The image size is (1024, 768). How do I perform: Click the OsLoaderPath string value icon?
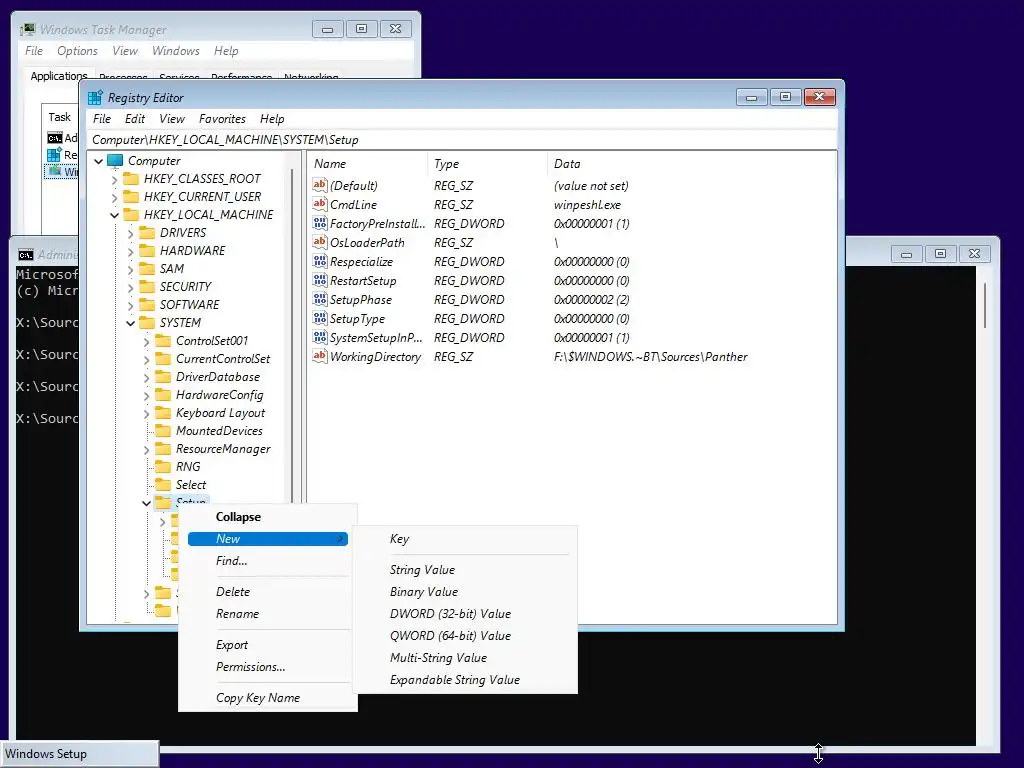(x=319, y=242)
